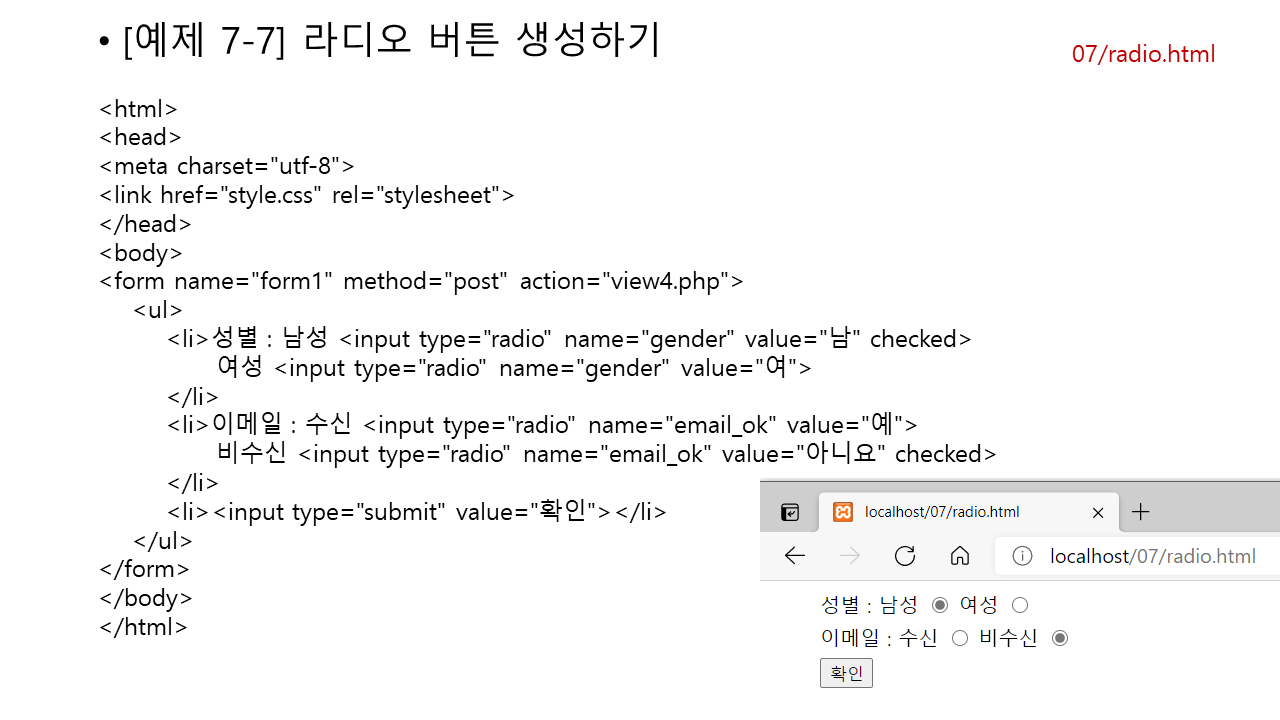
Task: Choose the 수신 email radio option
Action: click(x=960, y=638)
